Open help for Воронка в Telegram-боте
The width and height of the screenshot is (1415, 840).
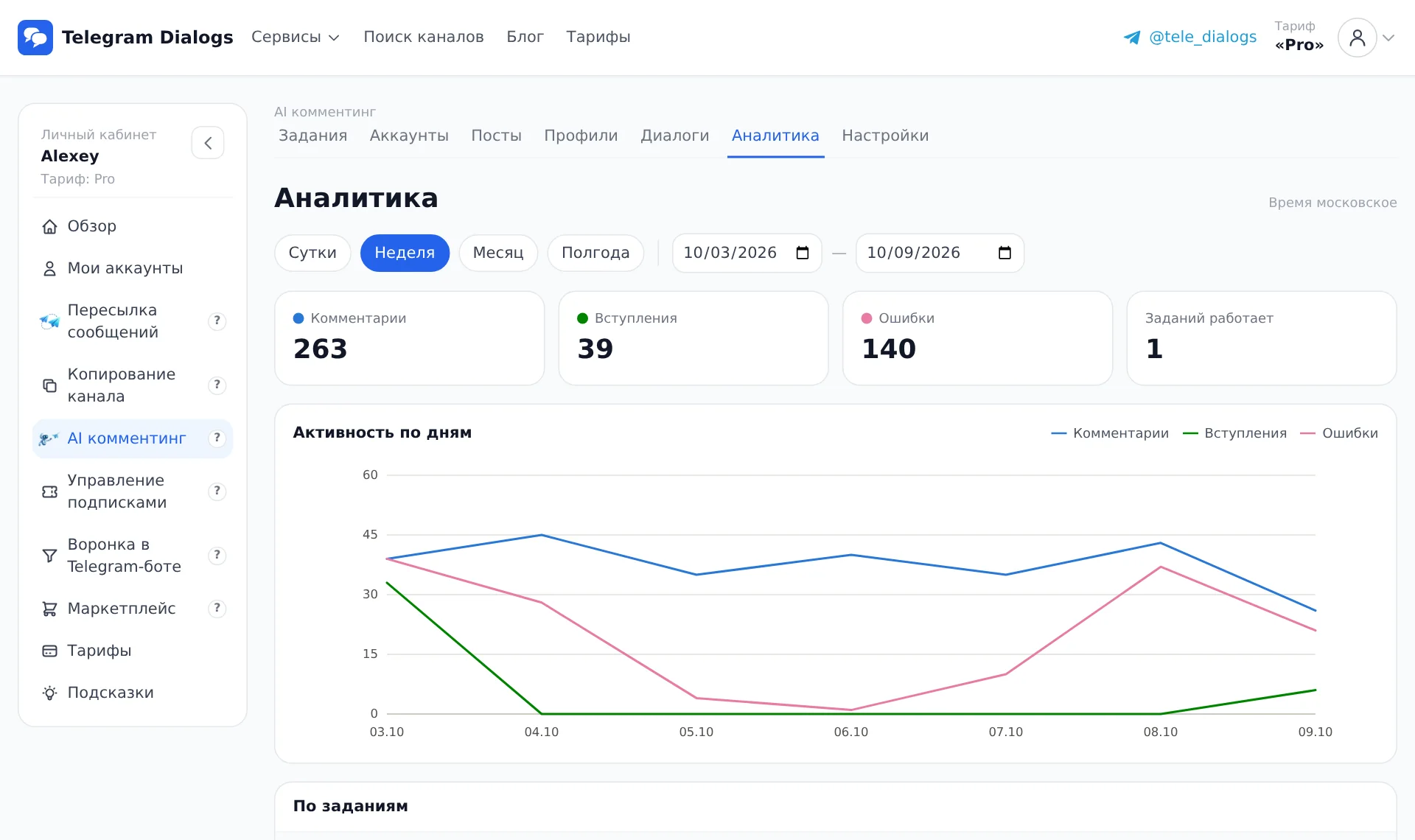point(217,556)
